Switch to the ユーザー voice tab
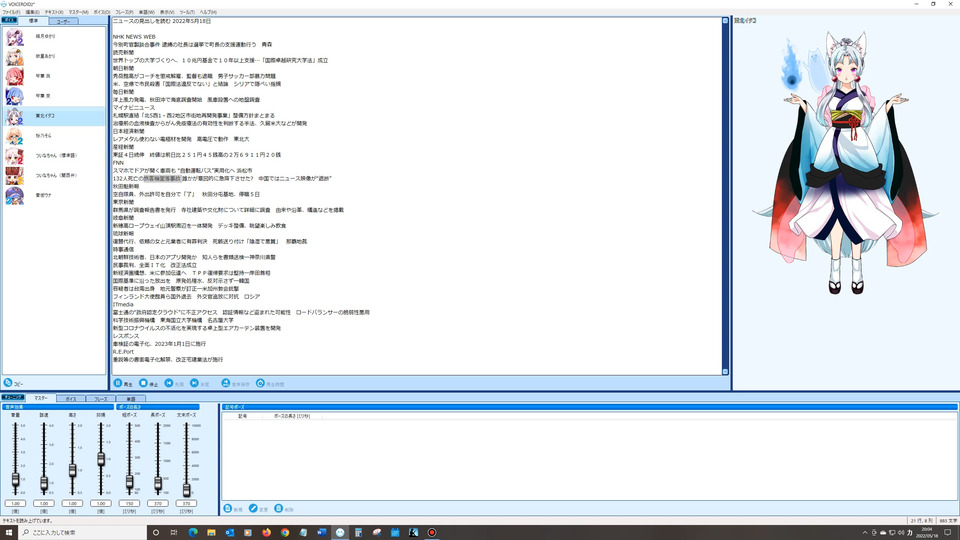 coord(63,21)
